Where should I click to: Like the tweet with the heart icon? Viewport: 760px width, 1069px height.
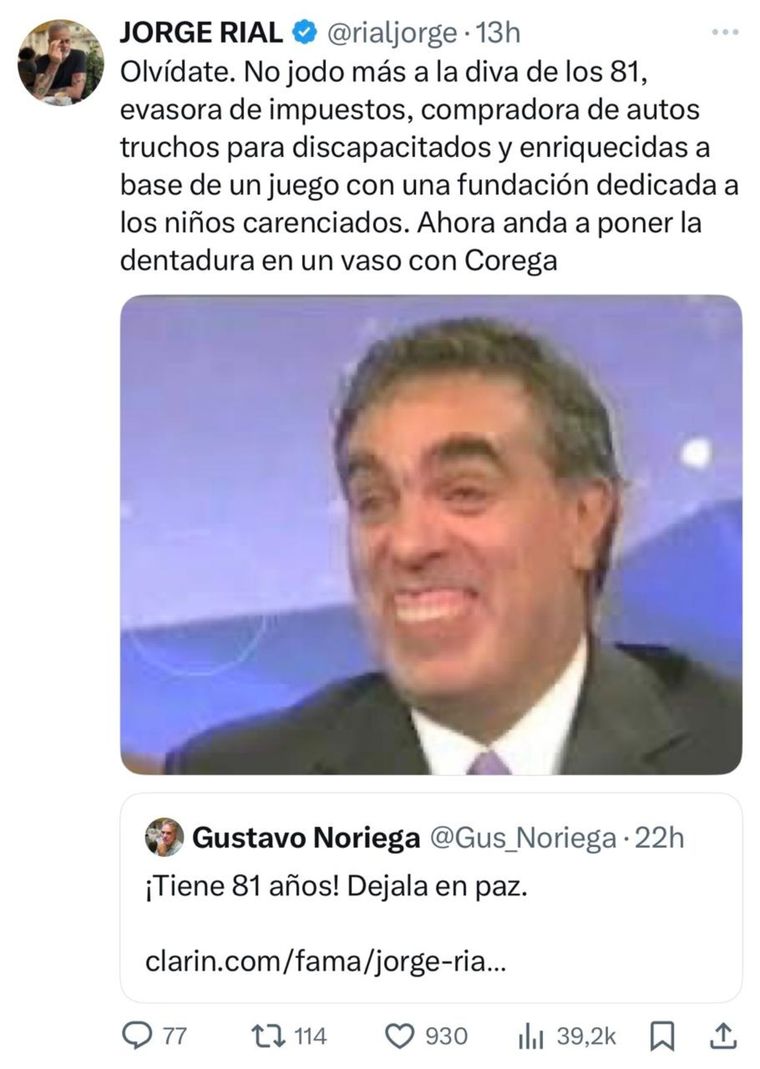point(400,1036)
